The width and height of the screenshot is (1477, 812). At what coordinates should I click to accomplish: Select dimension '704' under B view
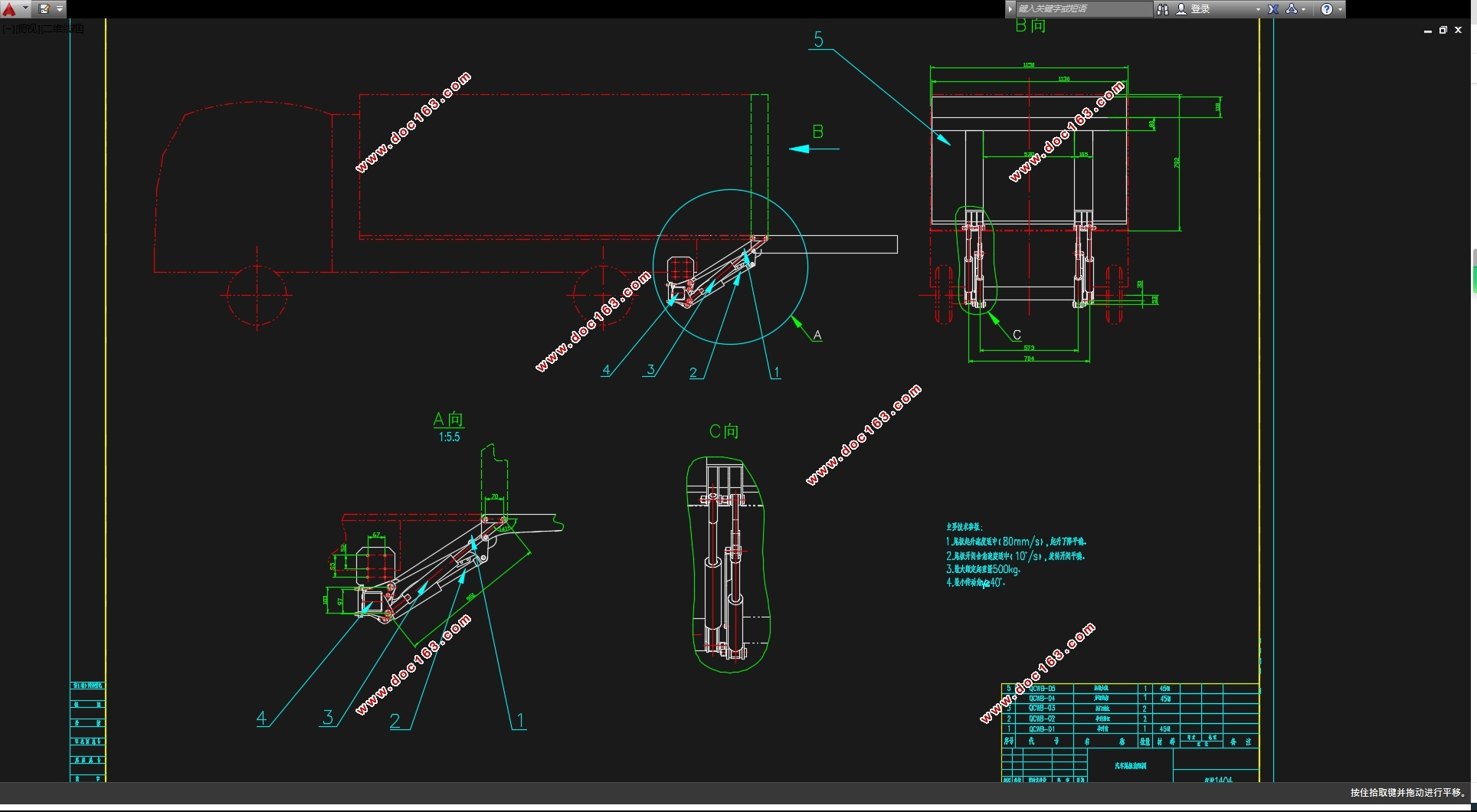(x=1029, y=359)
